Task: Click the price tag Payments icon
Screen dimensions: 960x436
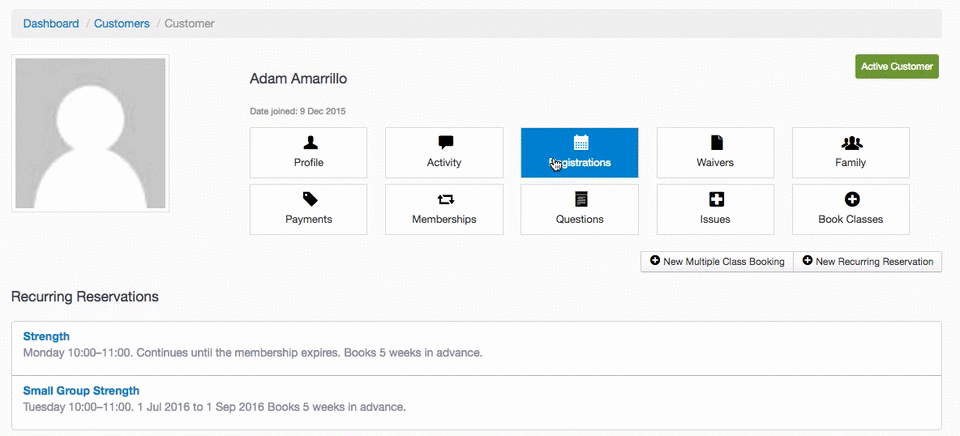Action: 308,200
